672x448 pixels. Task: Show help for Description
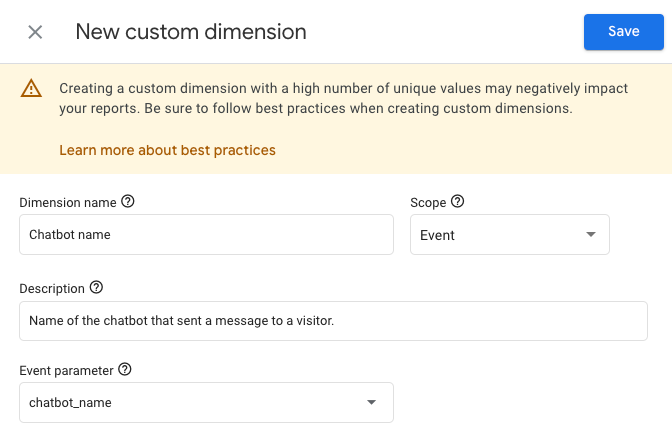[96, 287]
